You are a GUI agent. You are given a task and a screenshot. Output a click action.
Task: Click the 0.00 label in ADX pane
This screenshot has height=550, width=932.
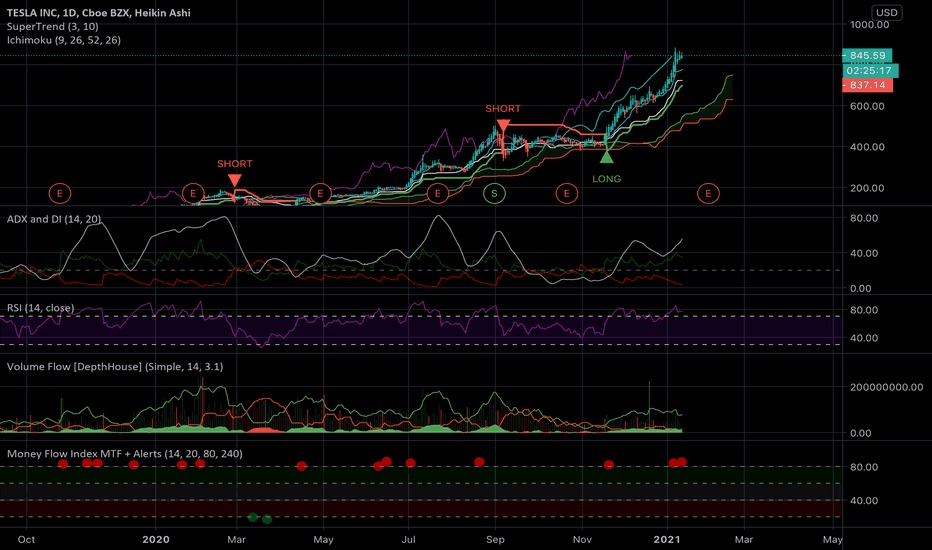pos(861,288)
